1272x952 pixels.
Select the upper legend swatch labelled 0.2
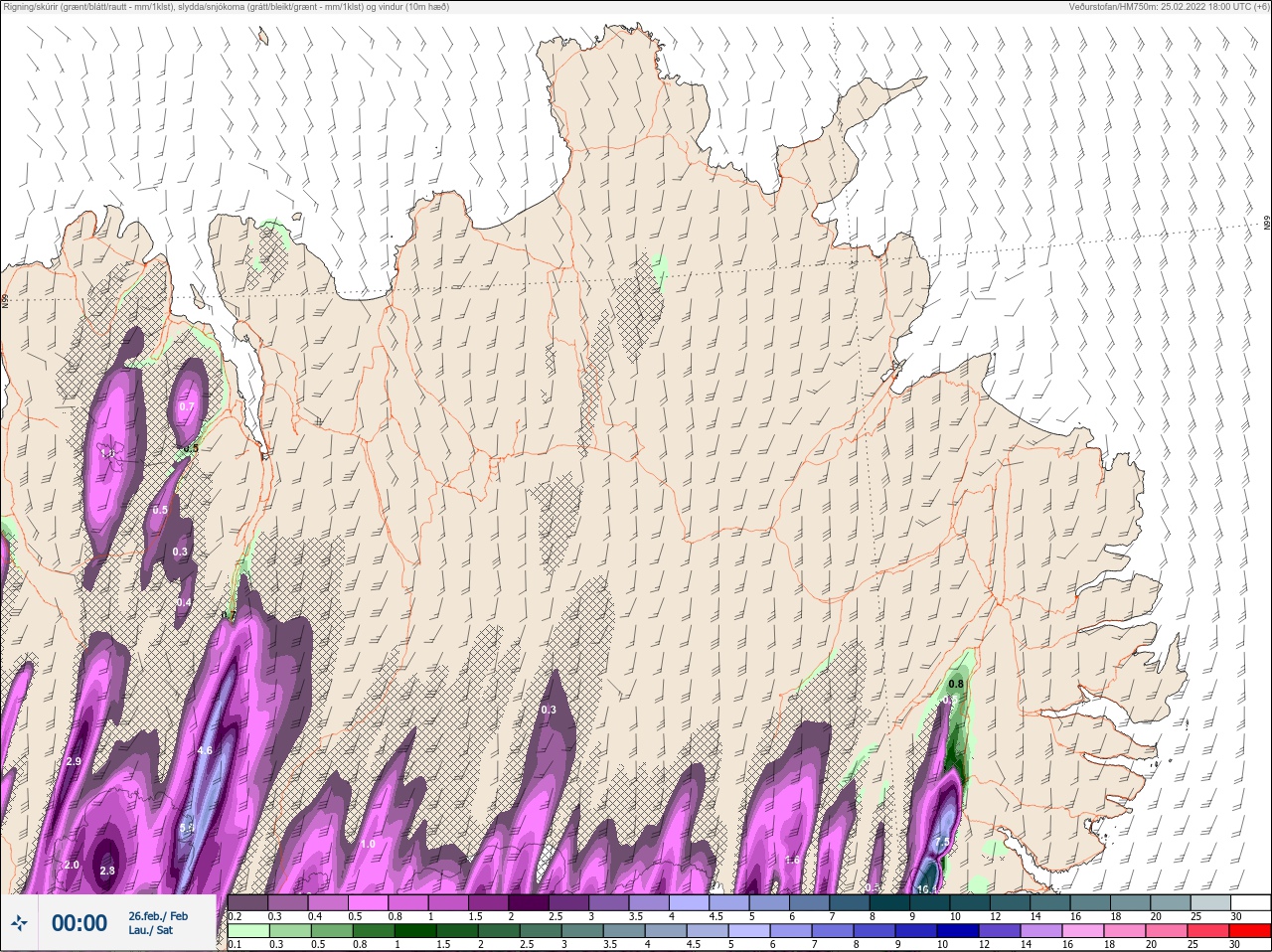click(248, 902)
